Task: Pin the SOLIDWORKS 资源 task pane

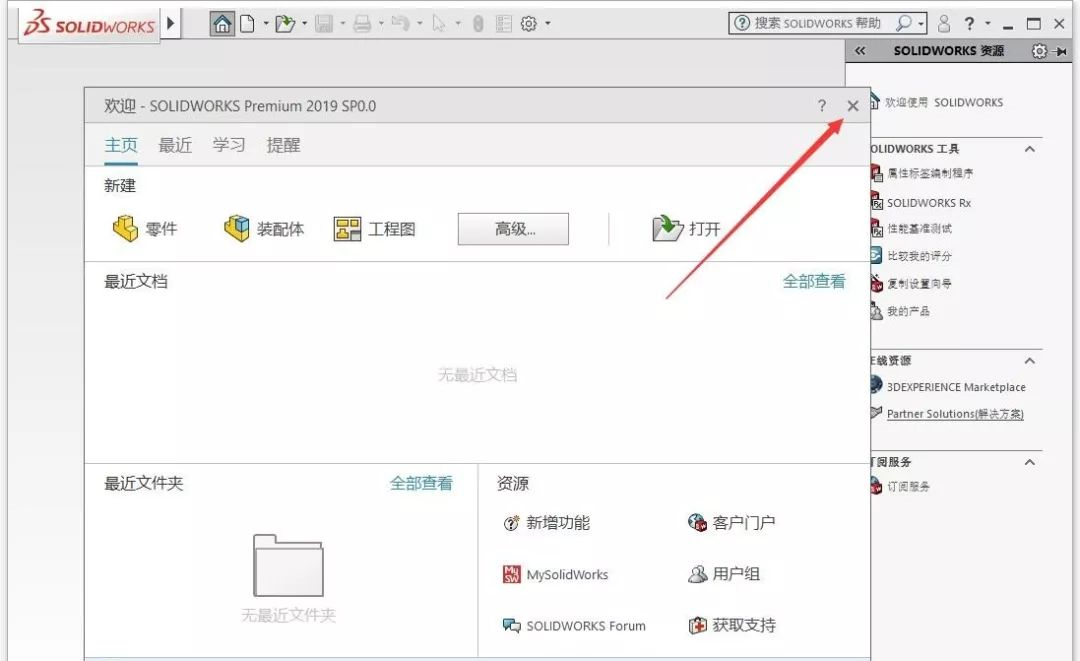Action: tap(1061, 51)
